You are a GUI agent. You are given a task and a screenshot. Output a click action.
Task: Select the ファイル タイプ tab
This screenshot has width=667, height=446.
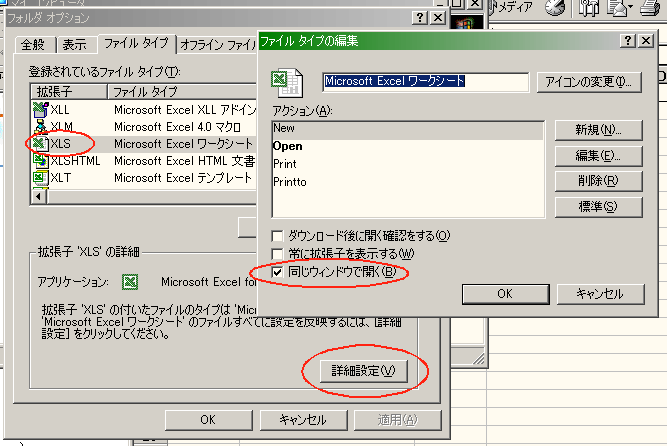coord(136,43)
